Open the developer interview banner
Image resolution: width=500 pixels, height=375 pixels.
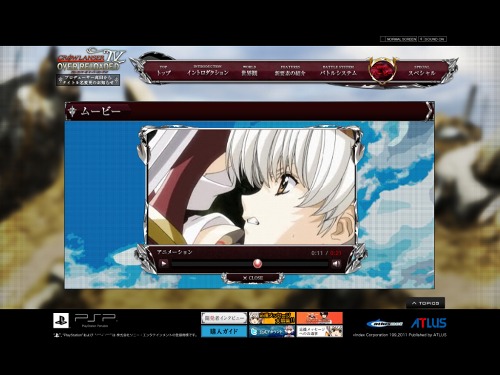[x=224, y=318]
